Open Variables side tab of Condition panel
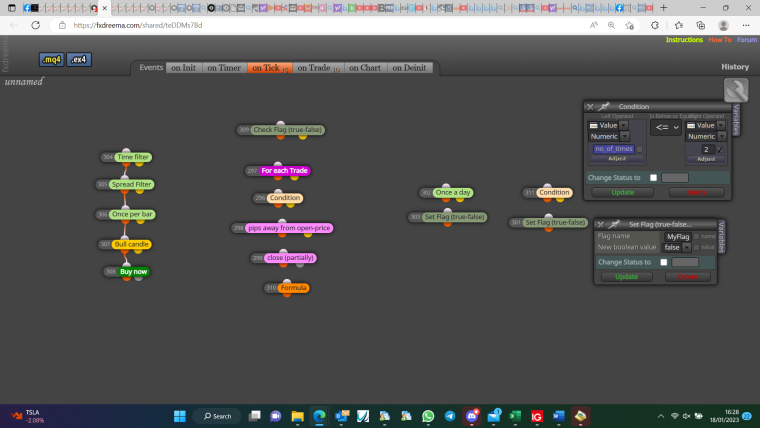760x428 pixels. (736, 120)
